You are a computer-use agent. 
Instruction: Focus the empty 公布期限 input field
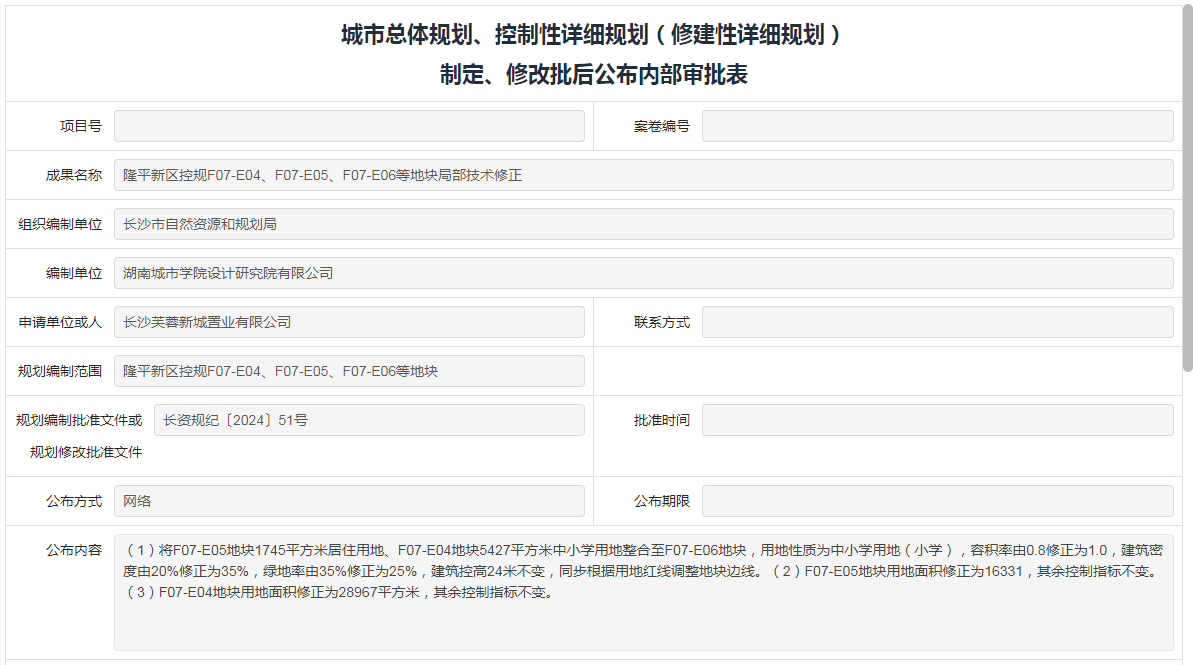pos(937,501)
